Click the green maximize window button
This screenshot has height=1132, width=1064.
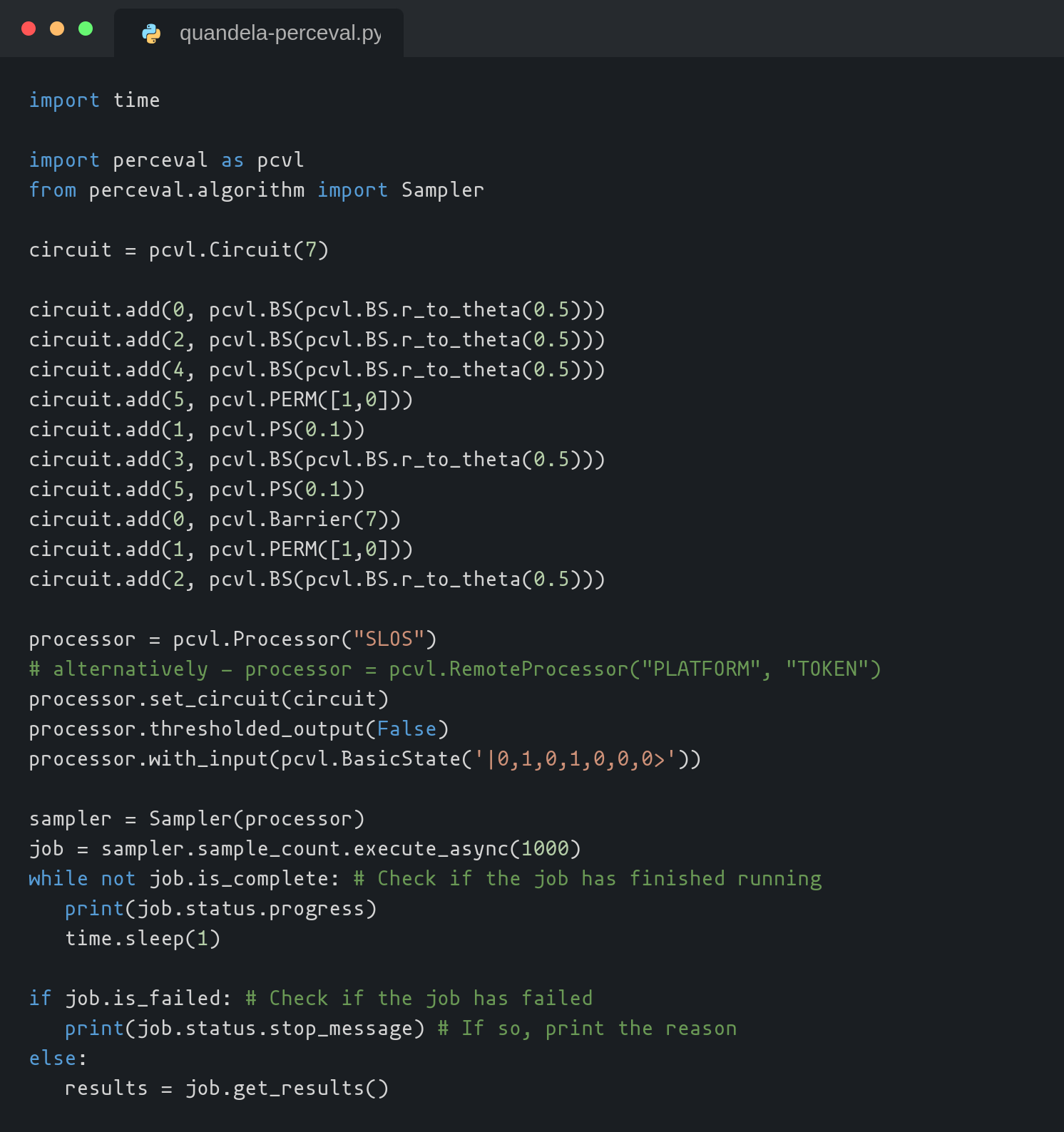click(x=86, y=29)
